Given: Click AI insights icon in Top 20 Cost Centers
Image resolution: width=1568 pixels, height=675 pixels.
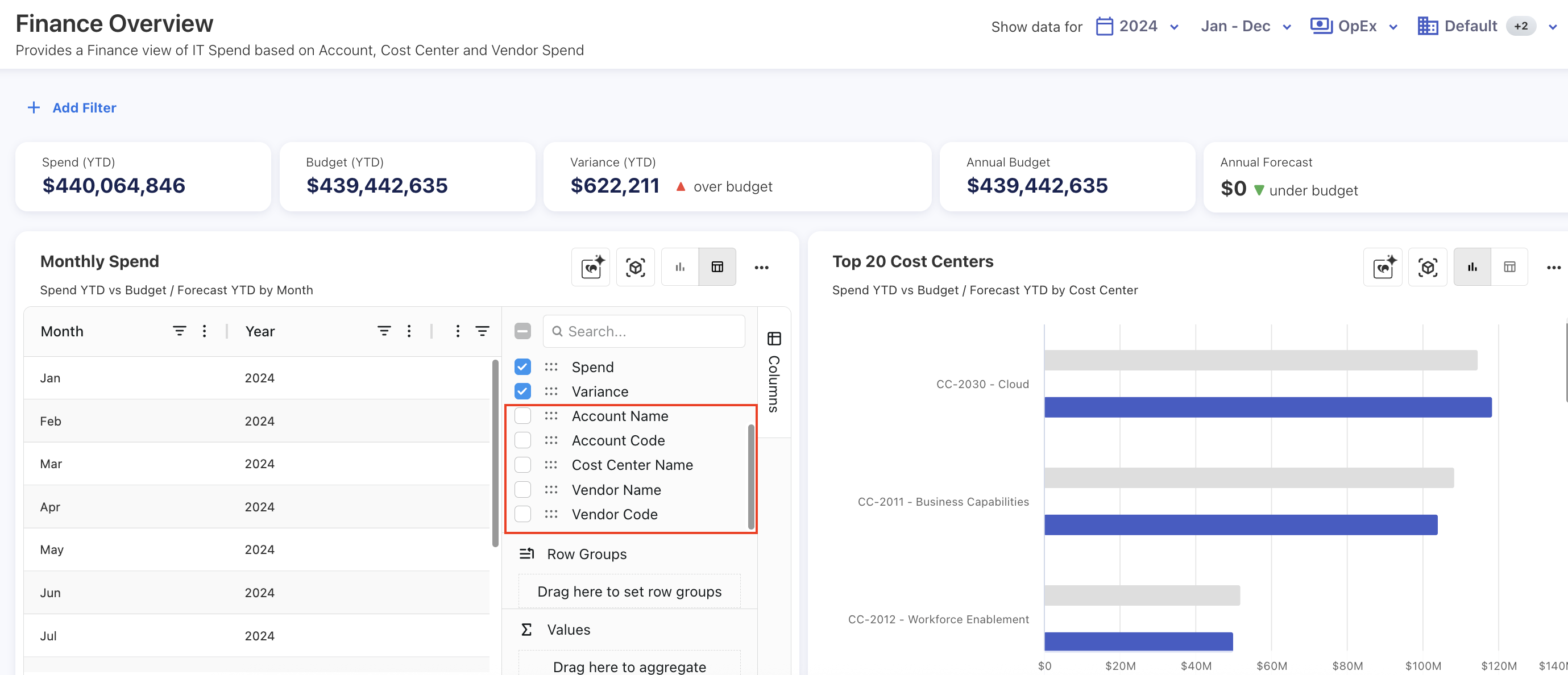Looking at the screenshot, I should (1382, 267).
